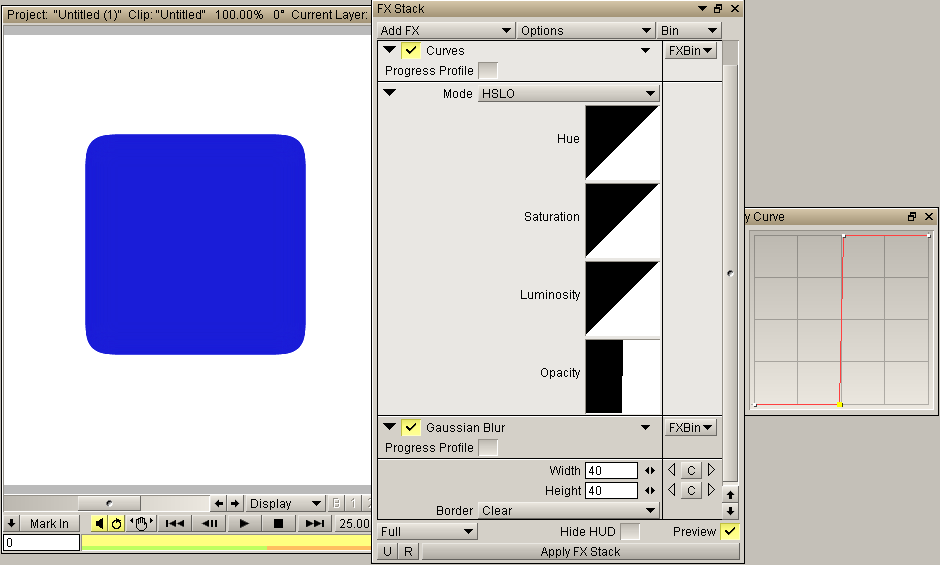Click the R button in FX Stack
The width and height of the screenshot is (940, 565).
[408, 552]
